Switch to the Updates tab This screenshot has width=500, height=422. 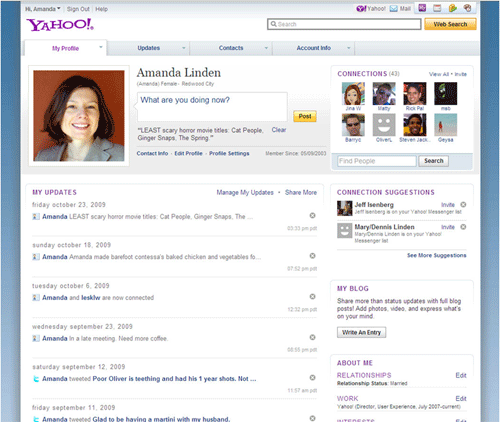(149, 48)
